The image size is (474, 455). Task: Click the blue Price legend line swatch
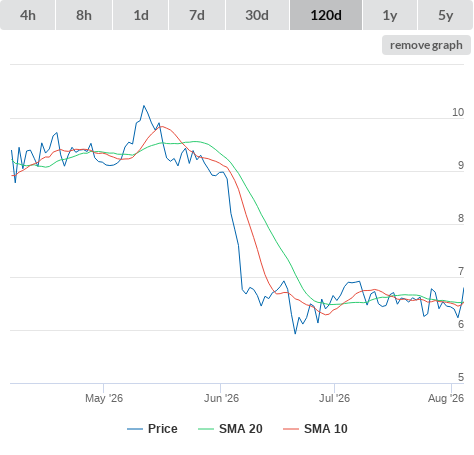click(x=135, y=429)
